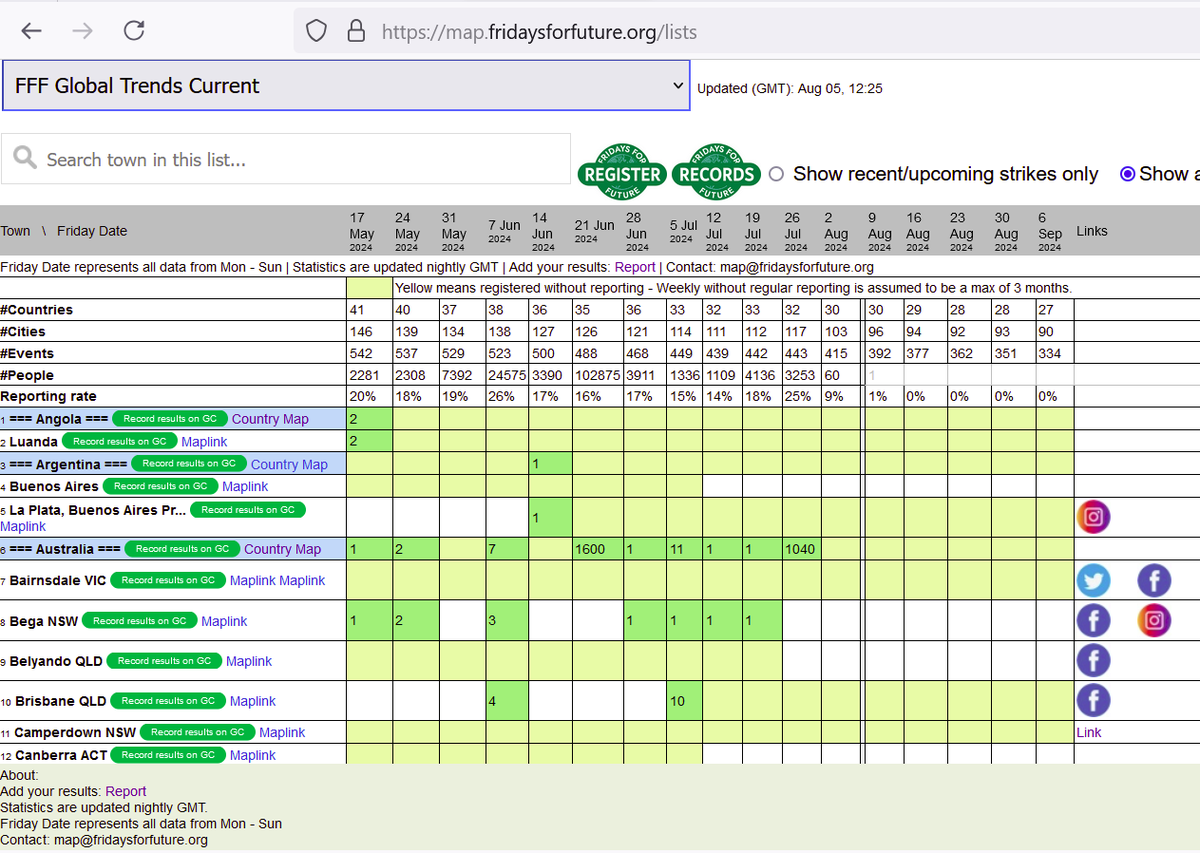The width and height of the screenshot is (1200, 853).
Task: Click the Report link in the header notice
Action: (x=635, y=267)
